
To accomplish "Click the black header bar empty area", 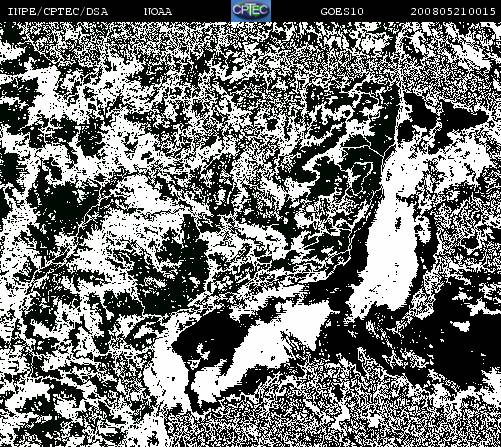I will pos(200,12).
